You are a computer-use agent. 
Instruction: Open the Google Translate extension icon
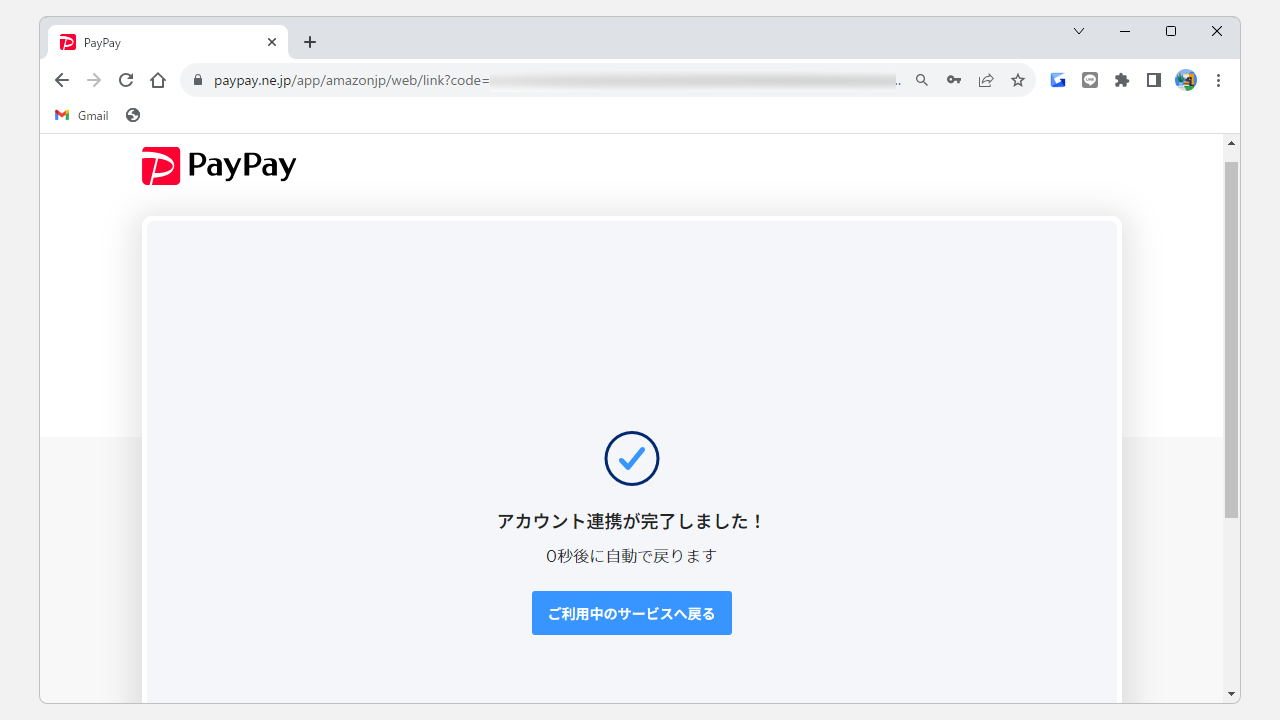pyautogui.click(x=1058, y=80)
